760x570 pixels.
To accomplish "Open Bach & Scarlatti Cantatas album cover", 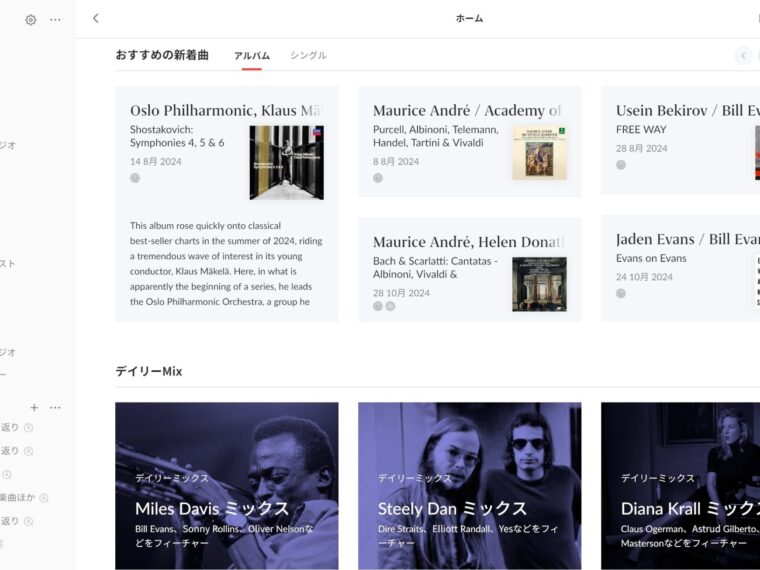I will 539,284.
